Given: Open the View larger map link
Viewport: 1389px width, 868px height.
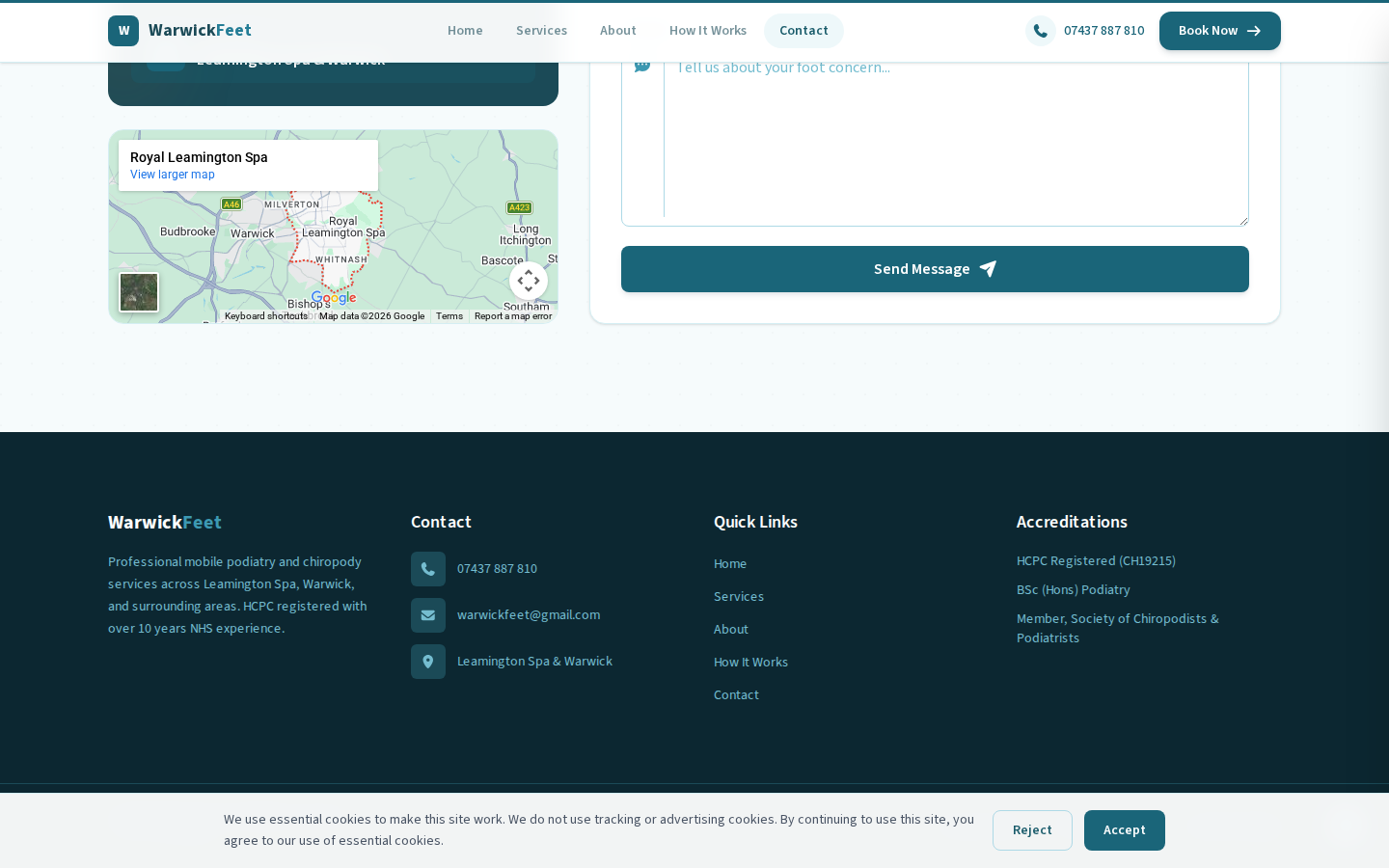Looking at the screenshot, I should coord(173,175).
